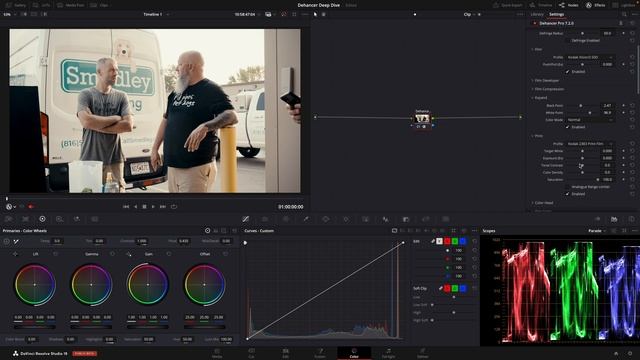
Task: Open the Magic Mask palette
Action: (x=365, y=219)
